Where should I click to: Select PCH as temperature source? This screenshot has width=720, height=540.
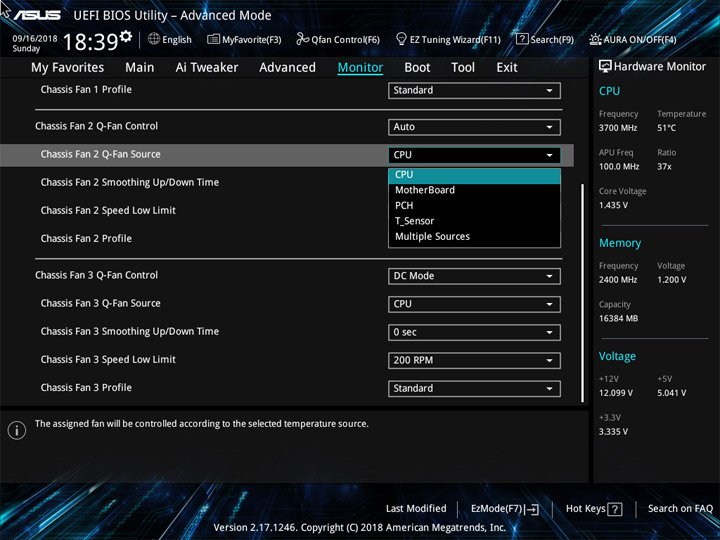pos(474,206)
